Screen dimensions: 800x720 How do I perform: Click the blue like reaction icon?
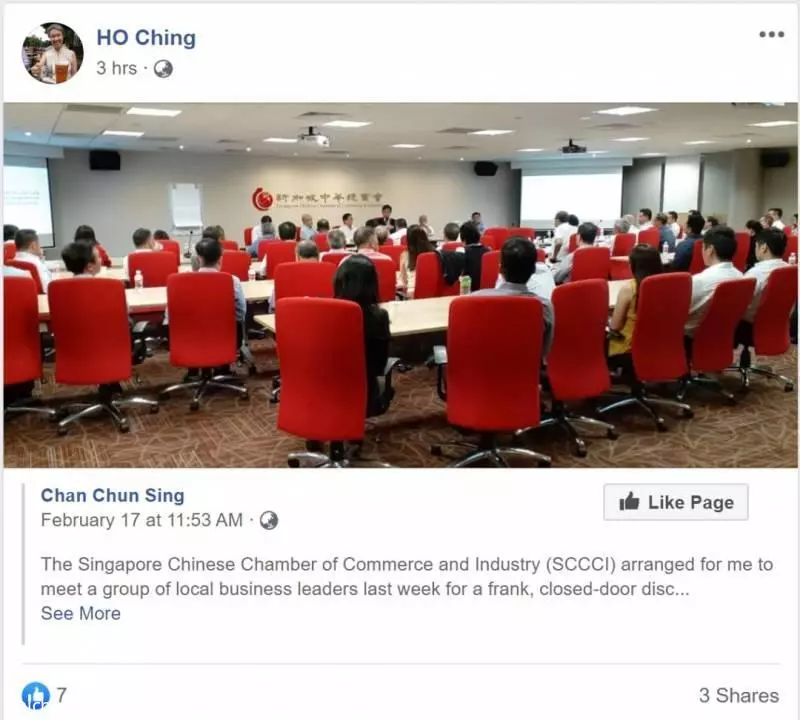36,696
